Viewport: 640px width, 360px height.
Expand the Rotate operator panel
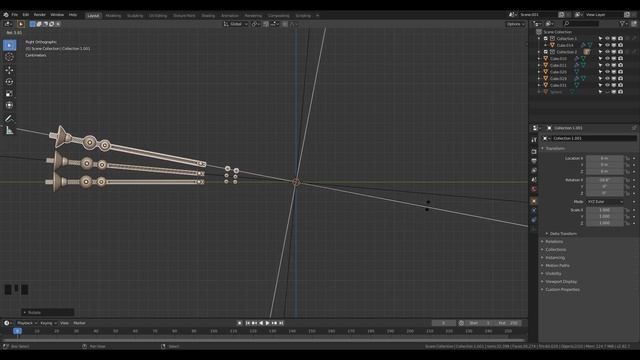[47, 312]
